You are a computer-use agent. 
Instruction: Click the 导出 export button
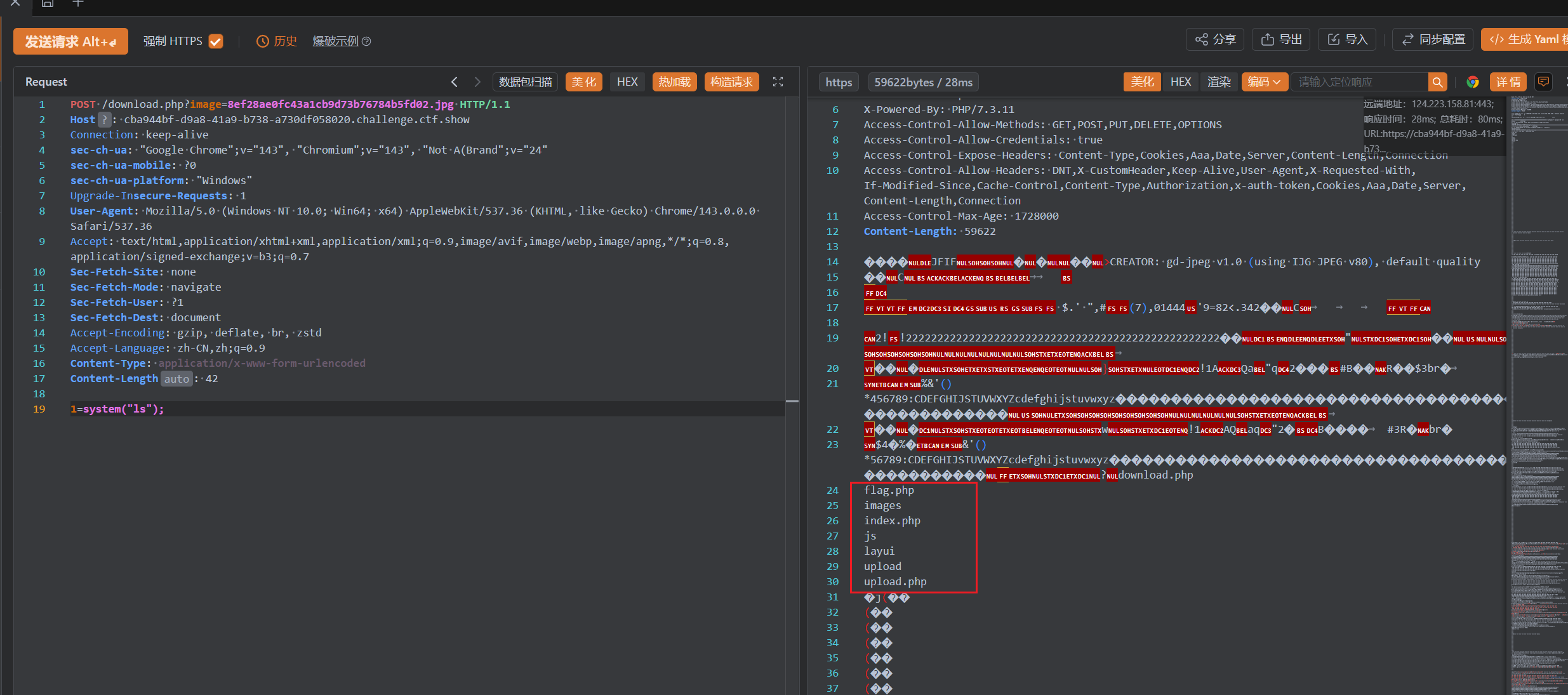1281,39
